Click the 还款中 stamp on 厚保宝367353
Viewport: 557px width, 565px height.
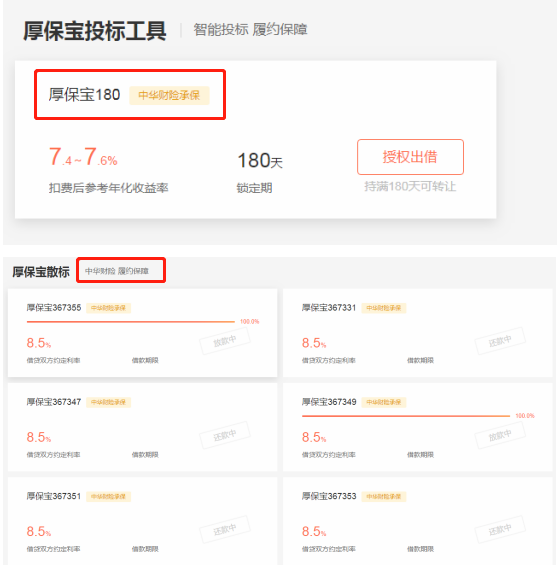point(500,529)
